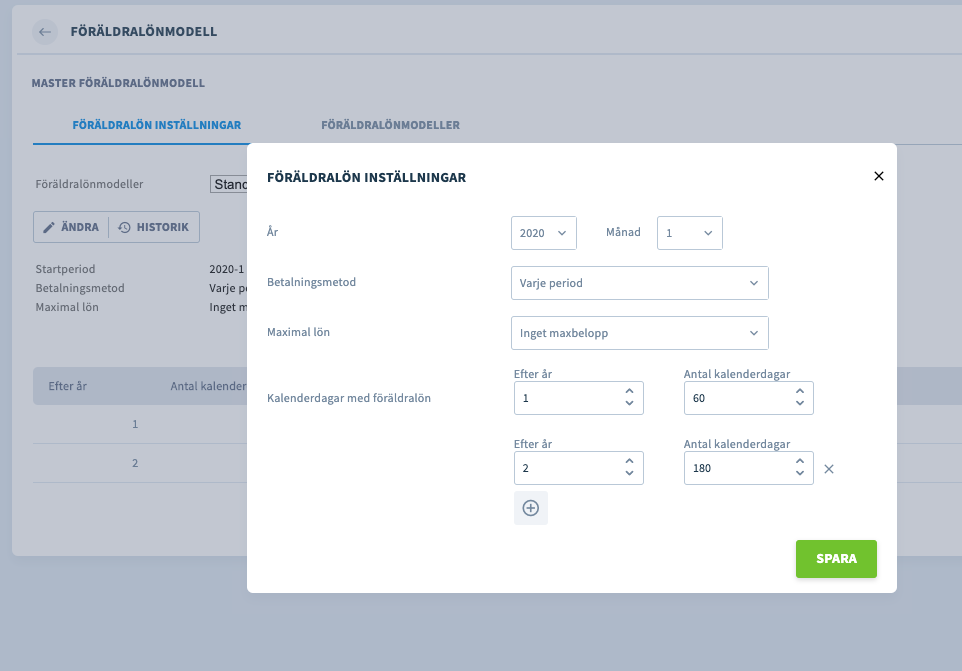Switch to Föräldralönmodeller tab
The image size is (962, 671).
[x=390, y=125]
